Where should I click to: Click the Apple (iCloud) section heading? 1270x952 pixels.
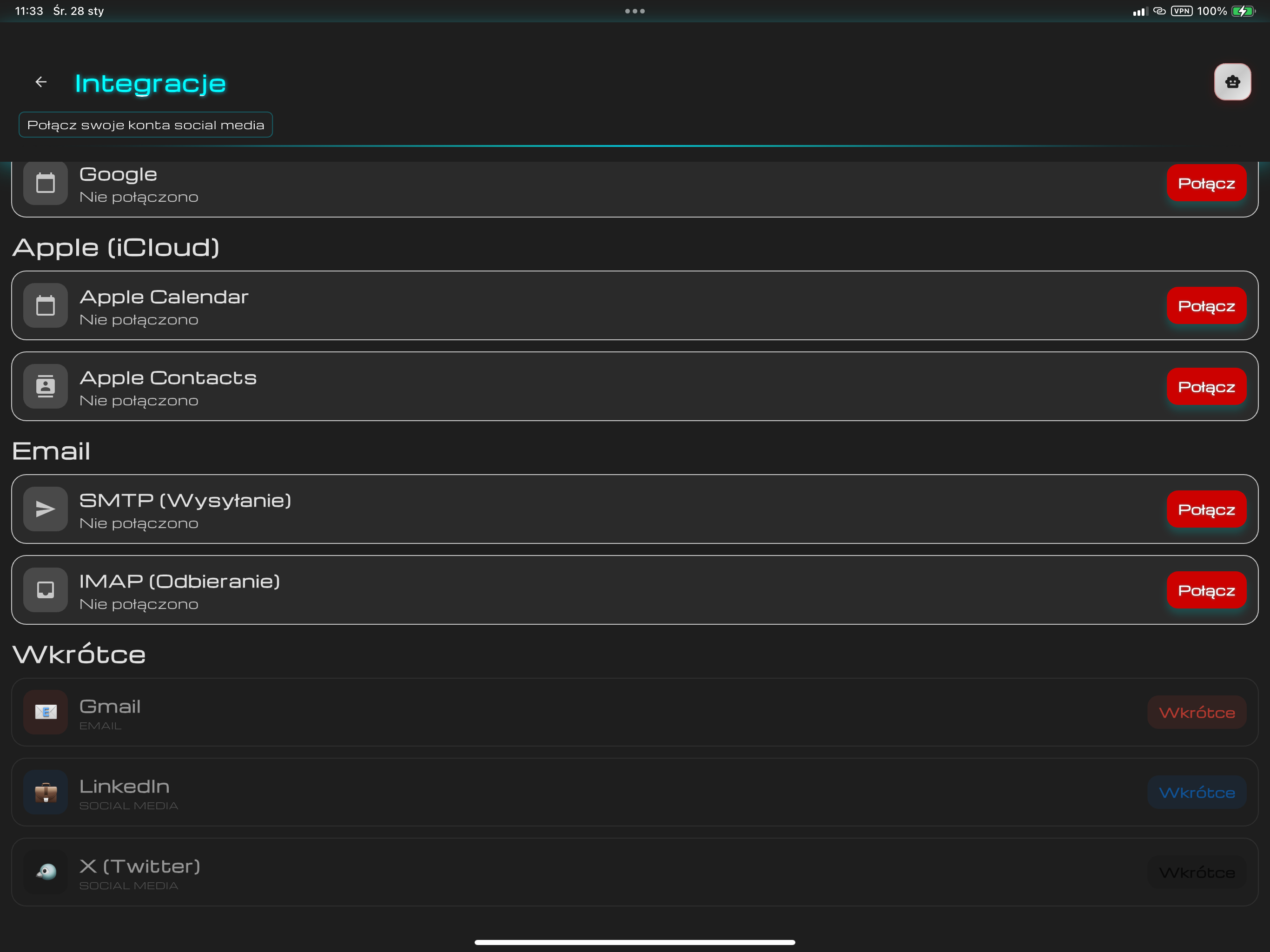tap(116, 247)
